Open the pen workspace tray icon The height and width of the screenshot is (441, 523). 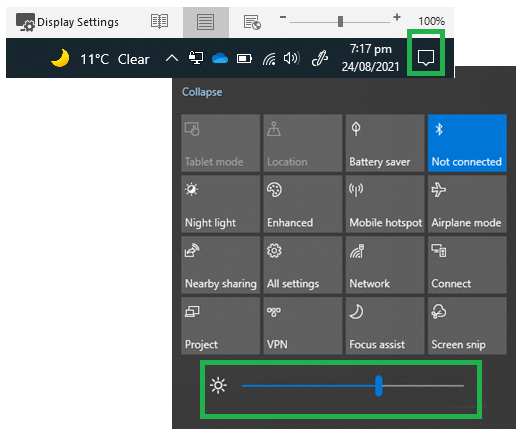click(320, 58)
